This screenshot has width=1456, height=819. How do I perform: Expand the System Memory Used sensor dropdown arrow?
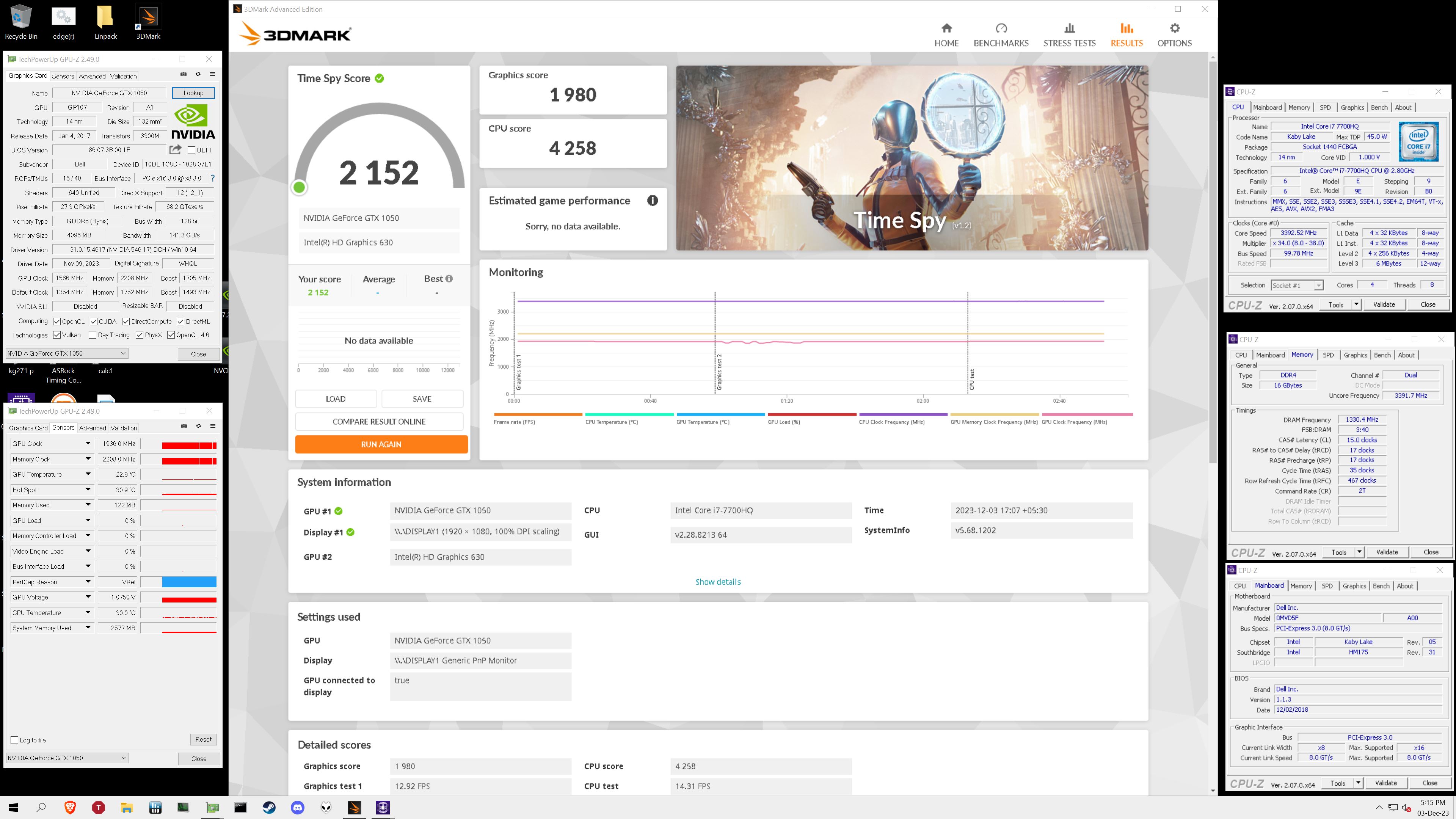click(88, 628)
